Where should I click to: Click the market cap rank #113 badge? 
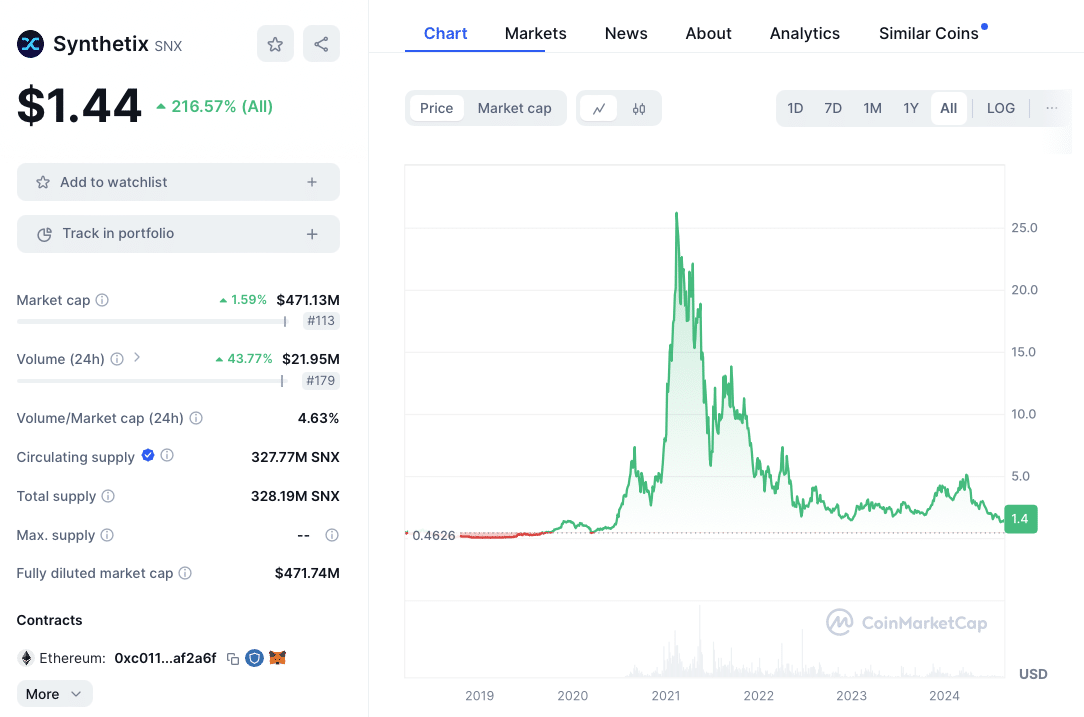[x=321, y=321]
